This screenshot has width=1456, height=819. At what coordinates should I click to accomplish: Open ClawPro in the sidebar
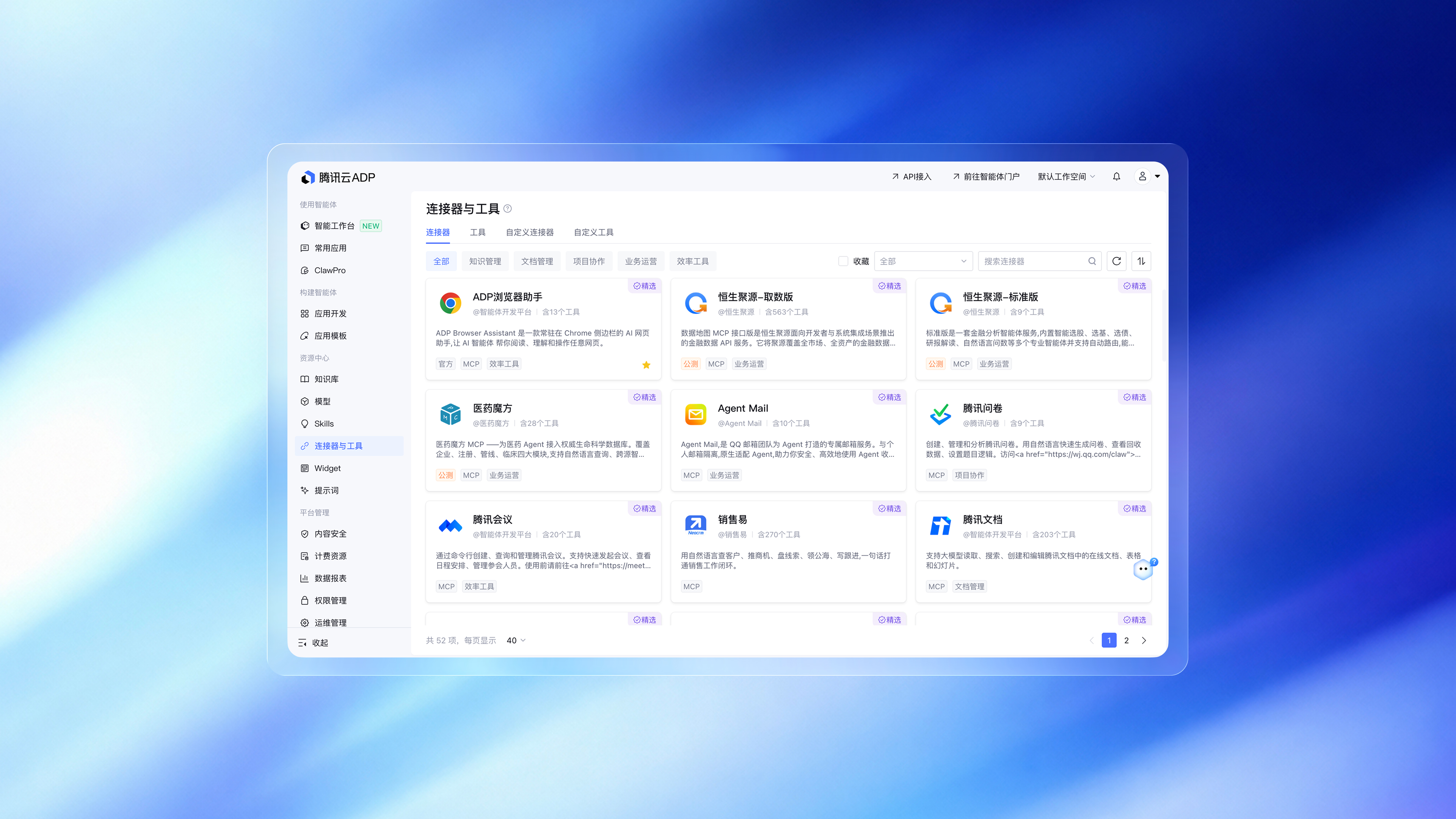point(349,270)
